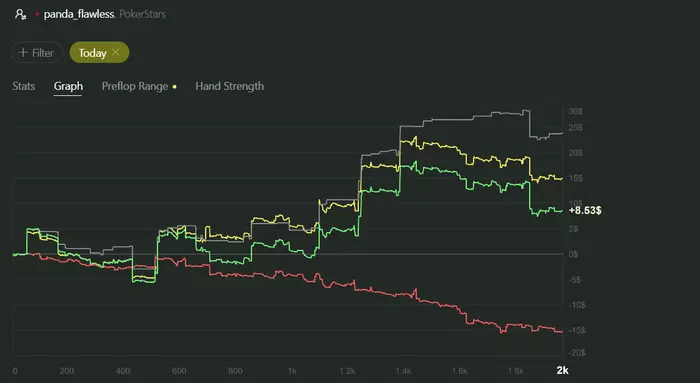This screenshot has height=383, width=700.
Task: Click the red line's endpoint near -15$
Action: tap(561, 331)
